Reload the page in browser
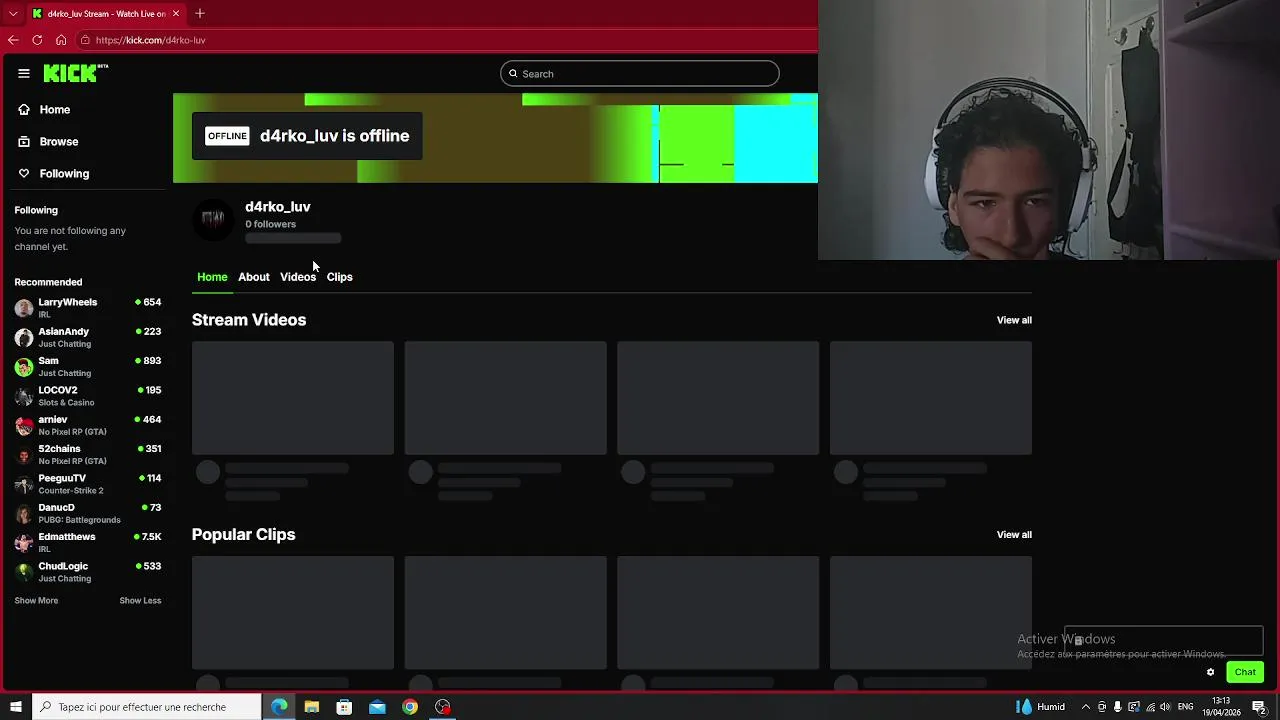This screenshot has width=1280, height=720. 37,40
